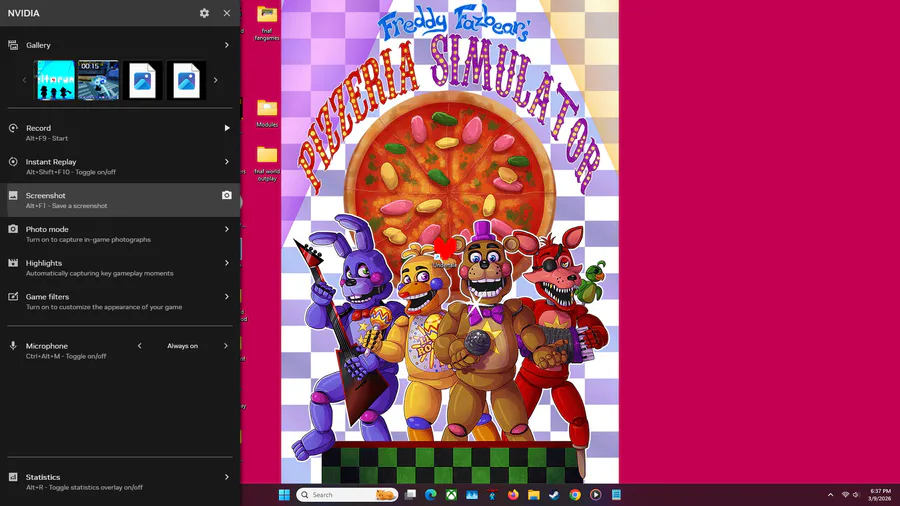Go to previous gallery thumbnails

tap(24, 80)
